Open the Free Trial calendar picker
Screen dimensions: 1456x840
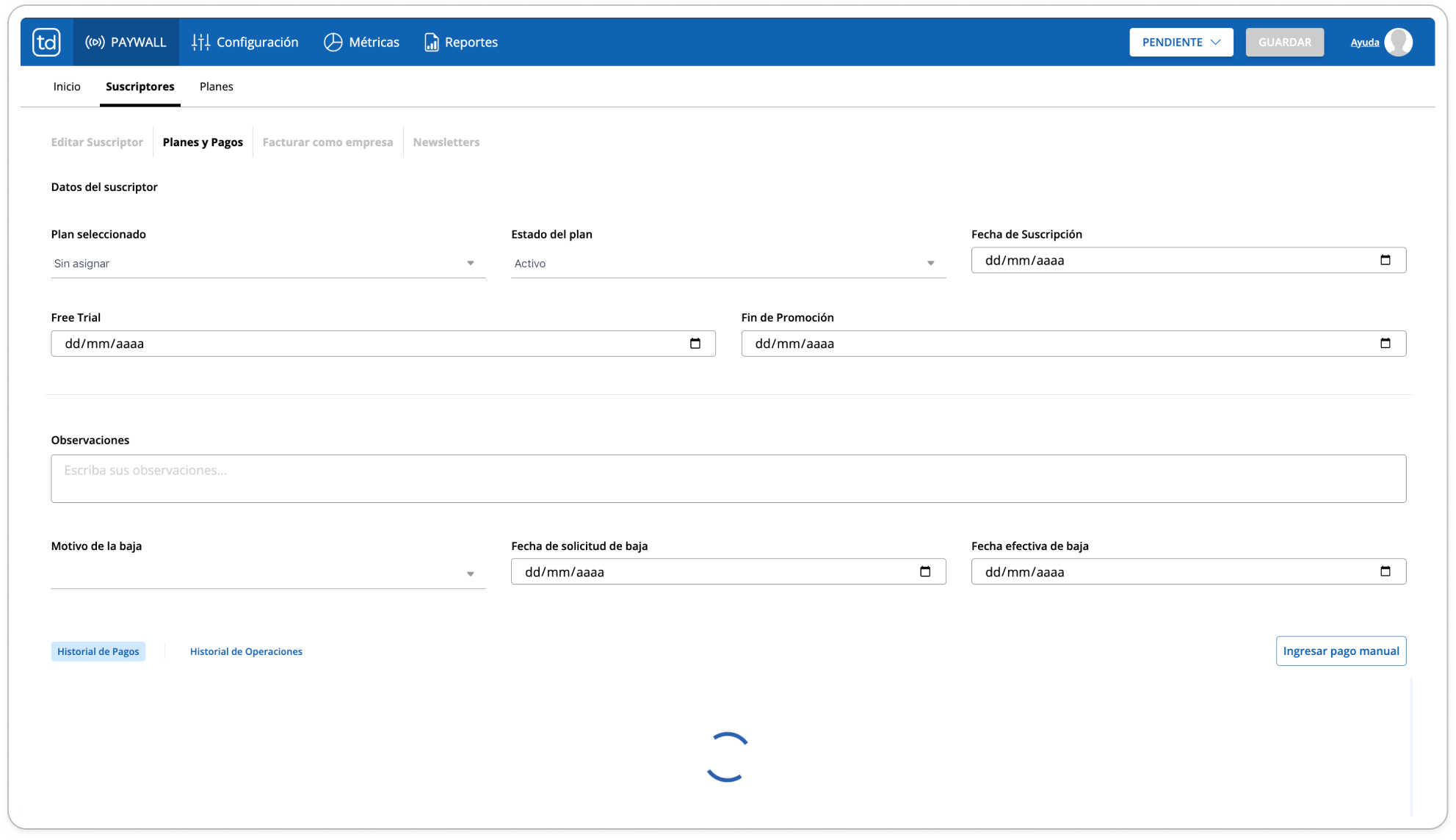point(695,344)
